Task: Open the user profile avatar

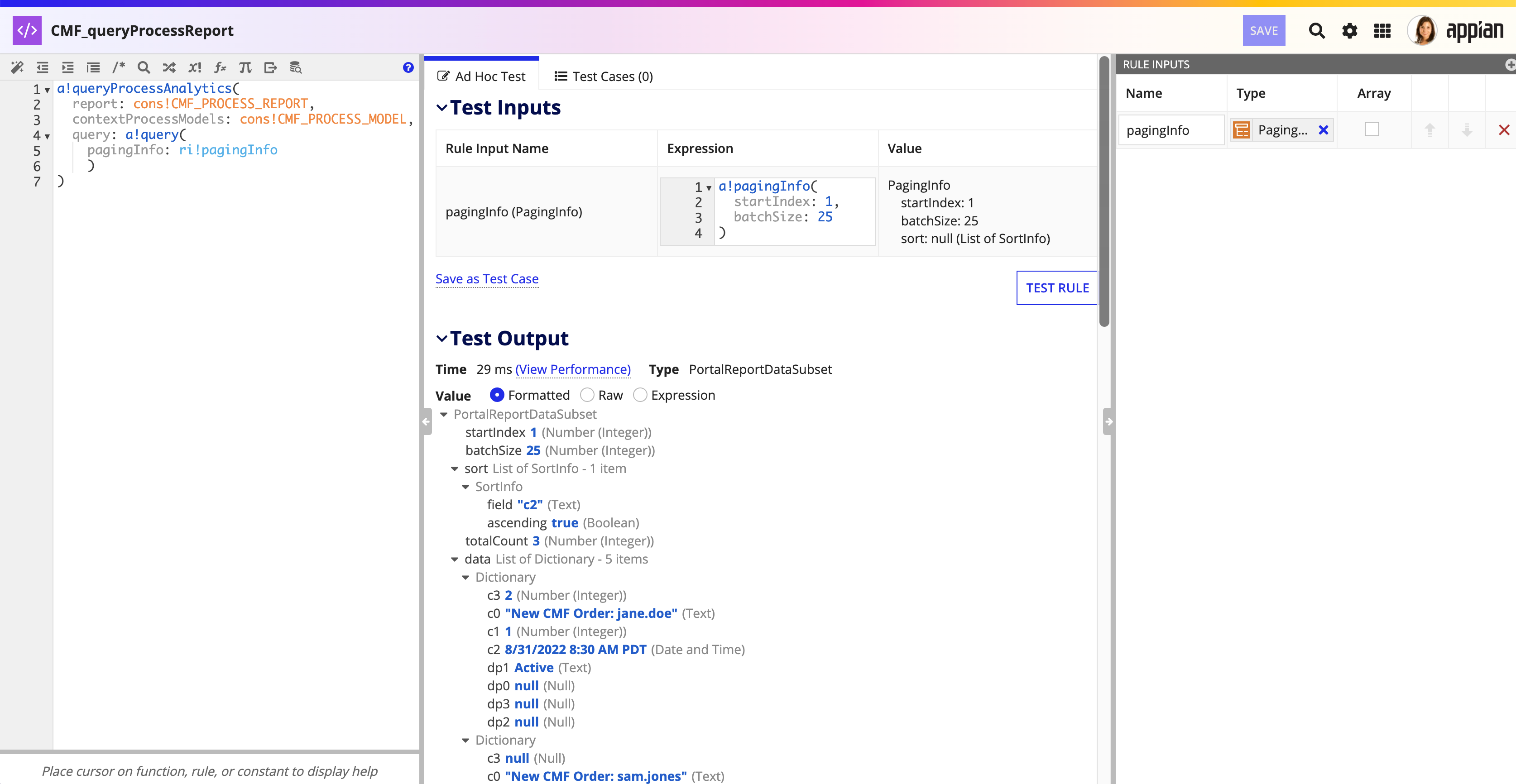Action: [1422, 31]
